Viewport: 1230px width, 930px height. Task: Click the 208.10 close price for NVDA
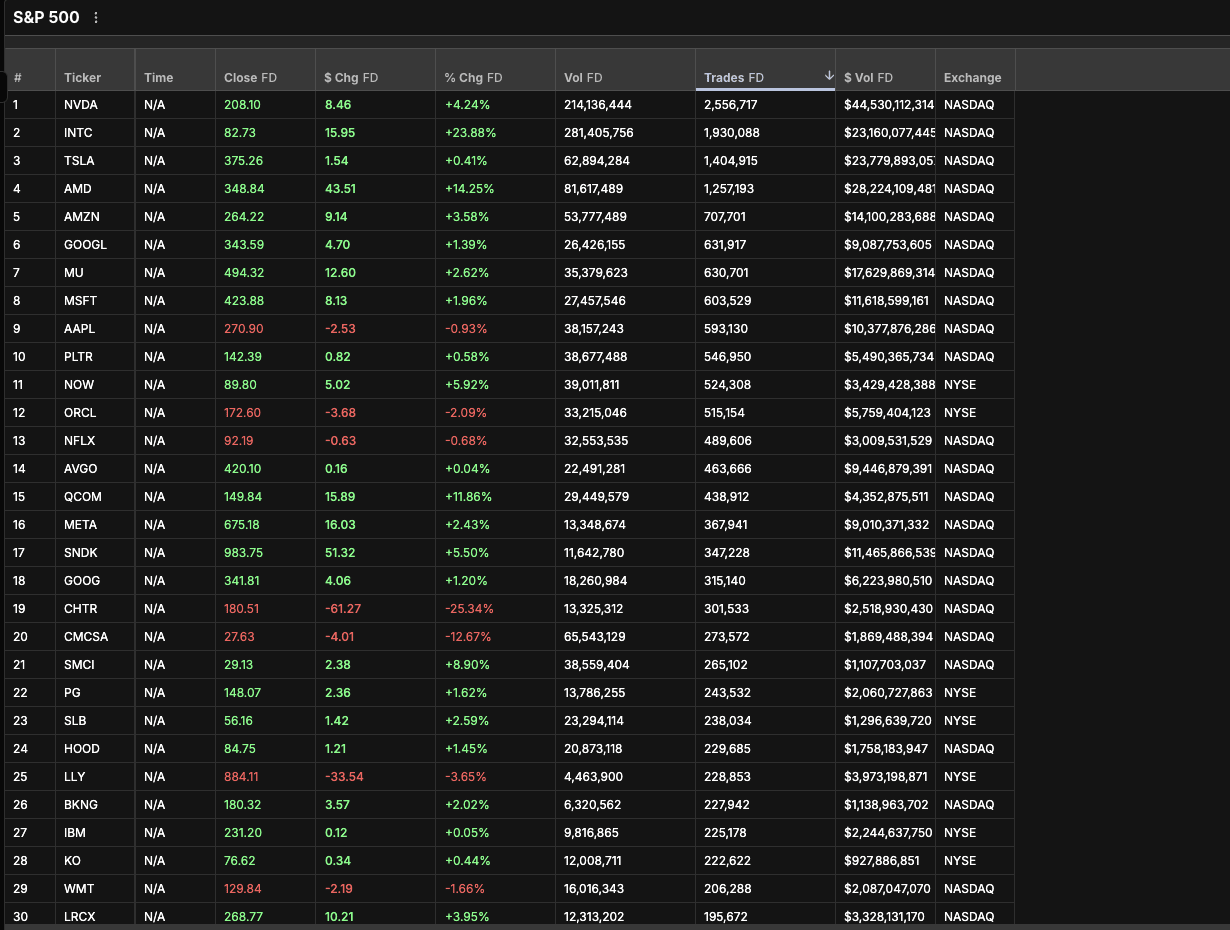[242, 104]
